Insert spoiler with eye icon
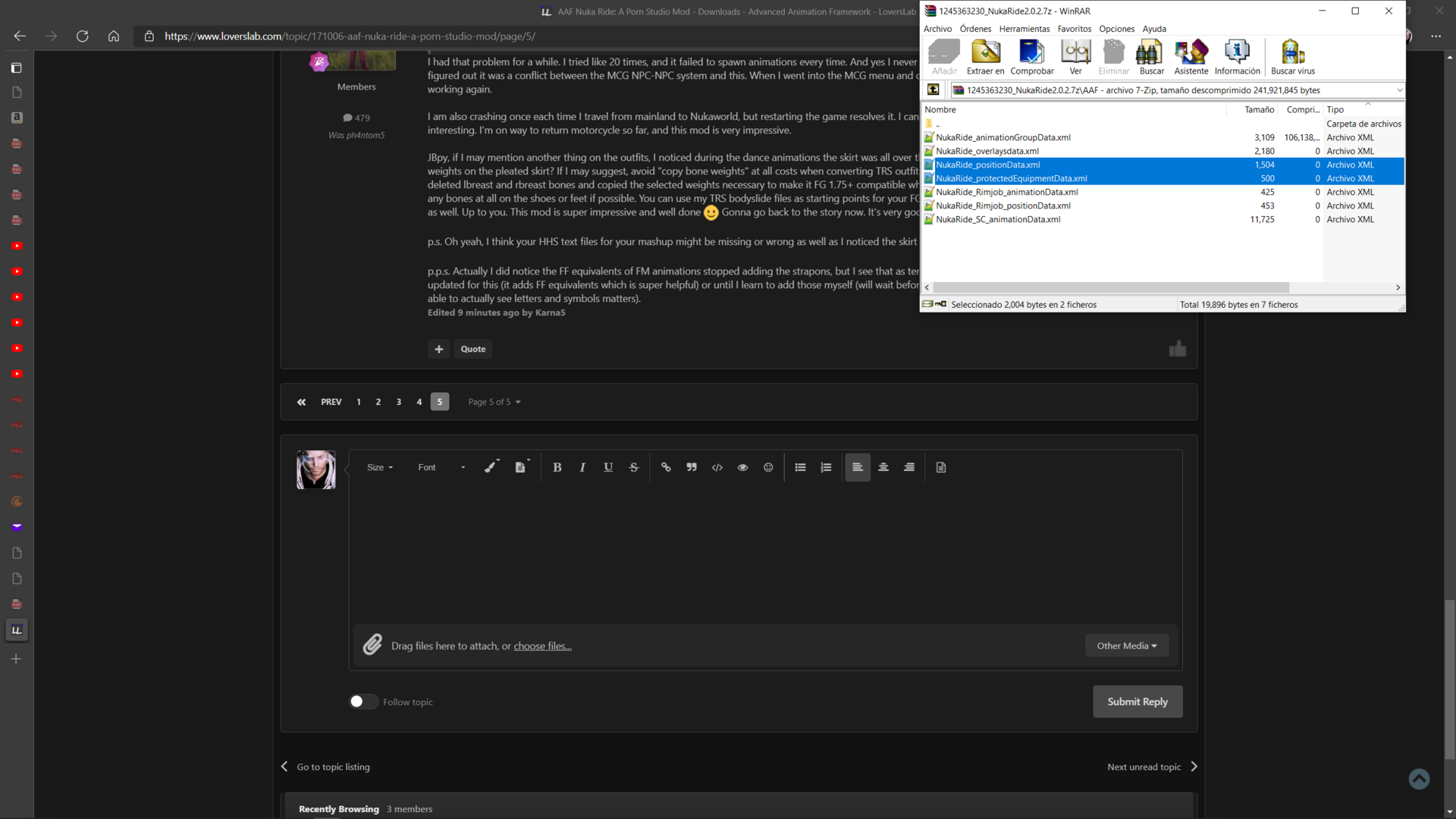Viewport: 1456px width, 819px height. [x=743, y=467]
